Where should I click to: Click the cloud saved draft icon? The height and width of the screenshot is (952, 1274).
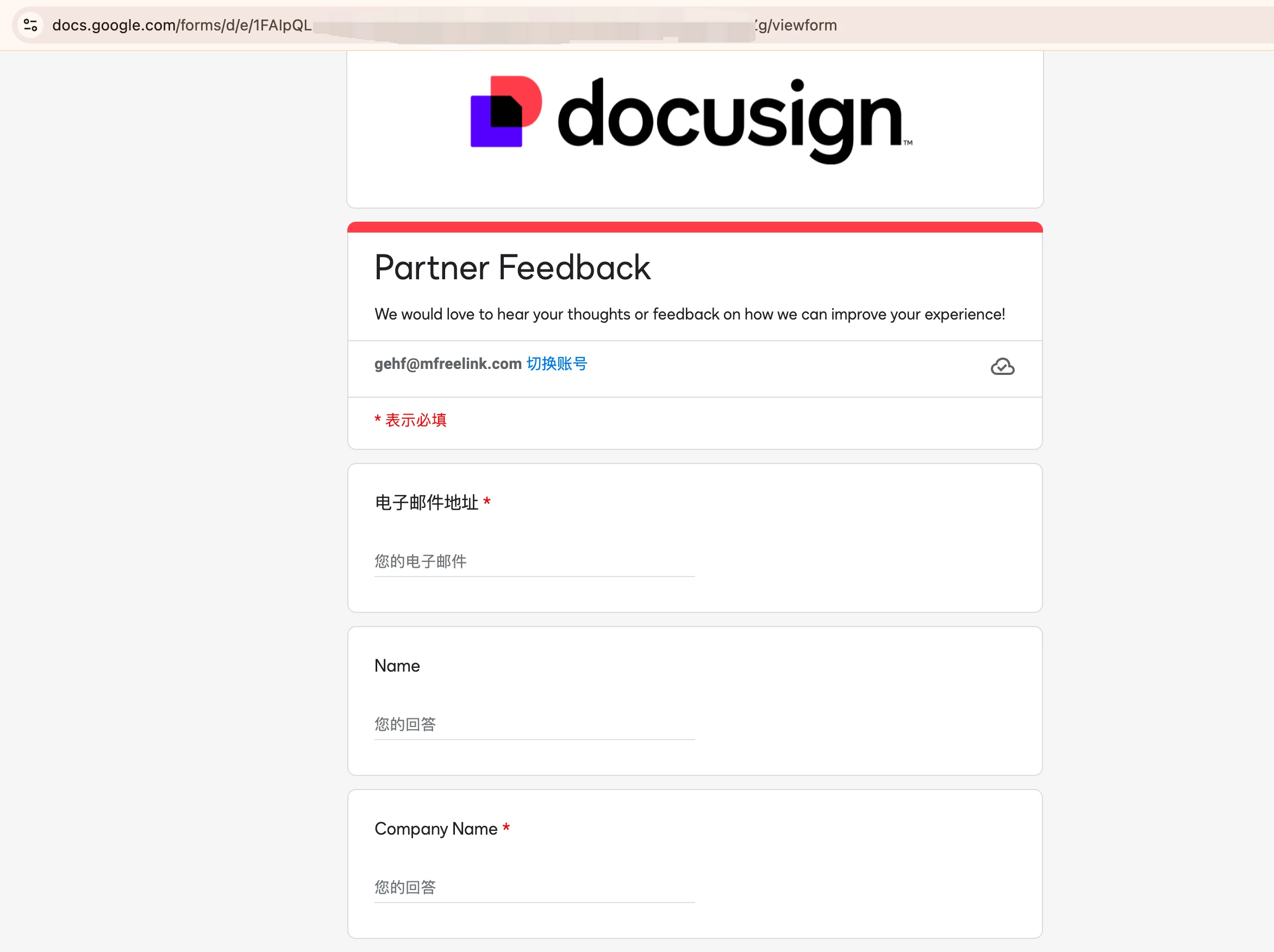[x=1002, y=366]
